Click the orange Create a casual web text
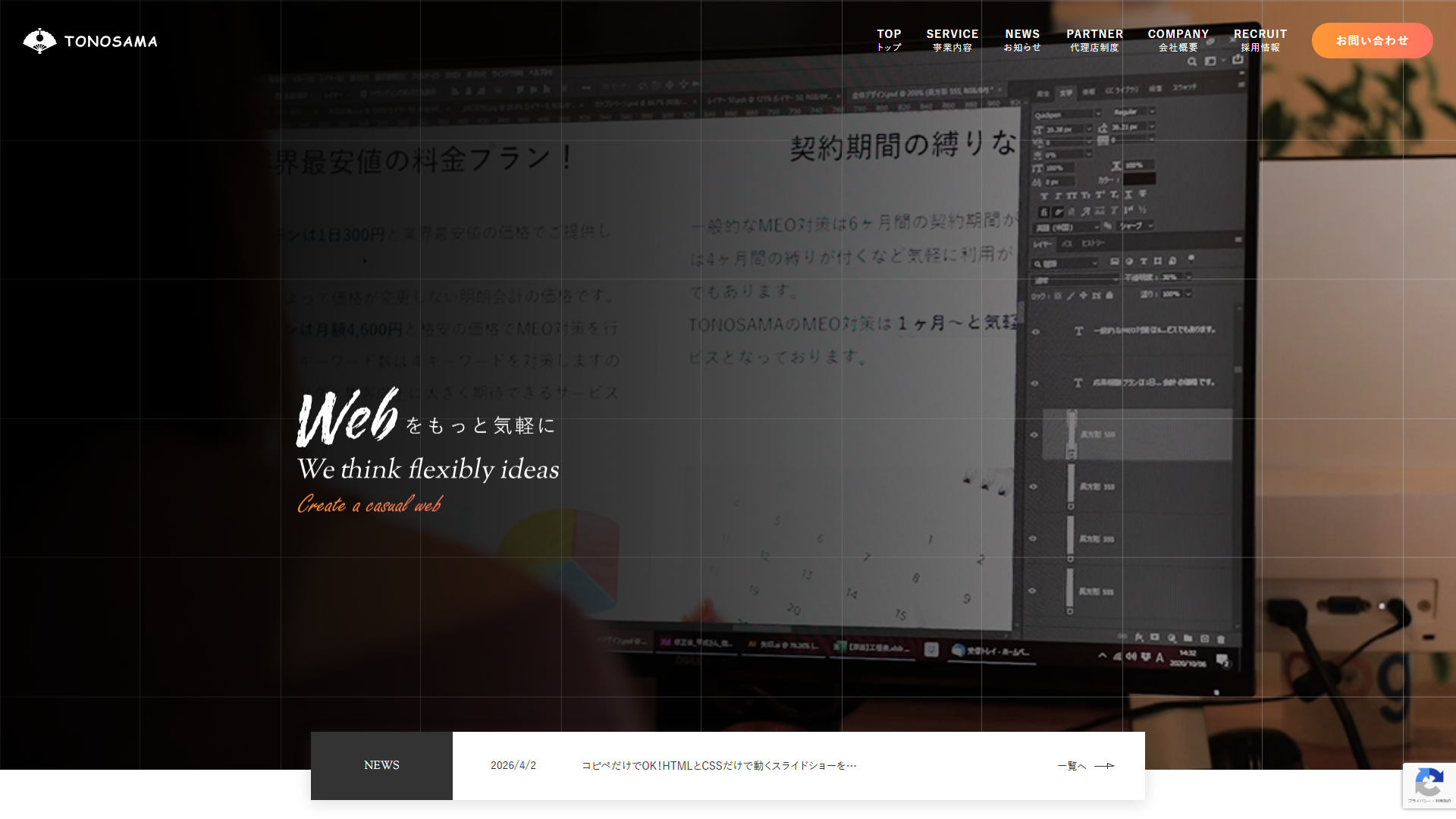The height and width of the screenshot is (819, 1456). [369, 505]
